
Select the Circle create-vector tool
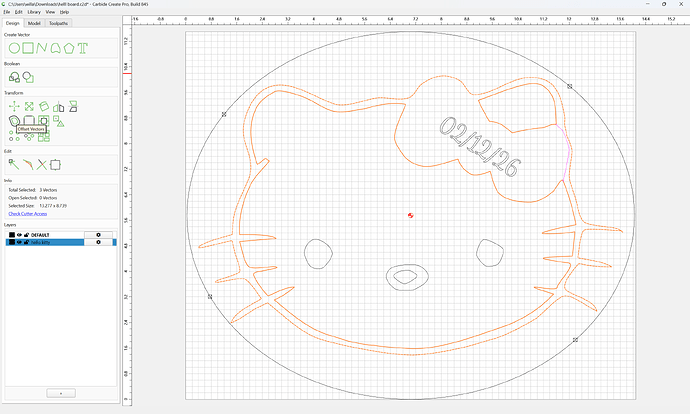click(14, 48)
